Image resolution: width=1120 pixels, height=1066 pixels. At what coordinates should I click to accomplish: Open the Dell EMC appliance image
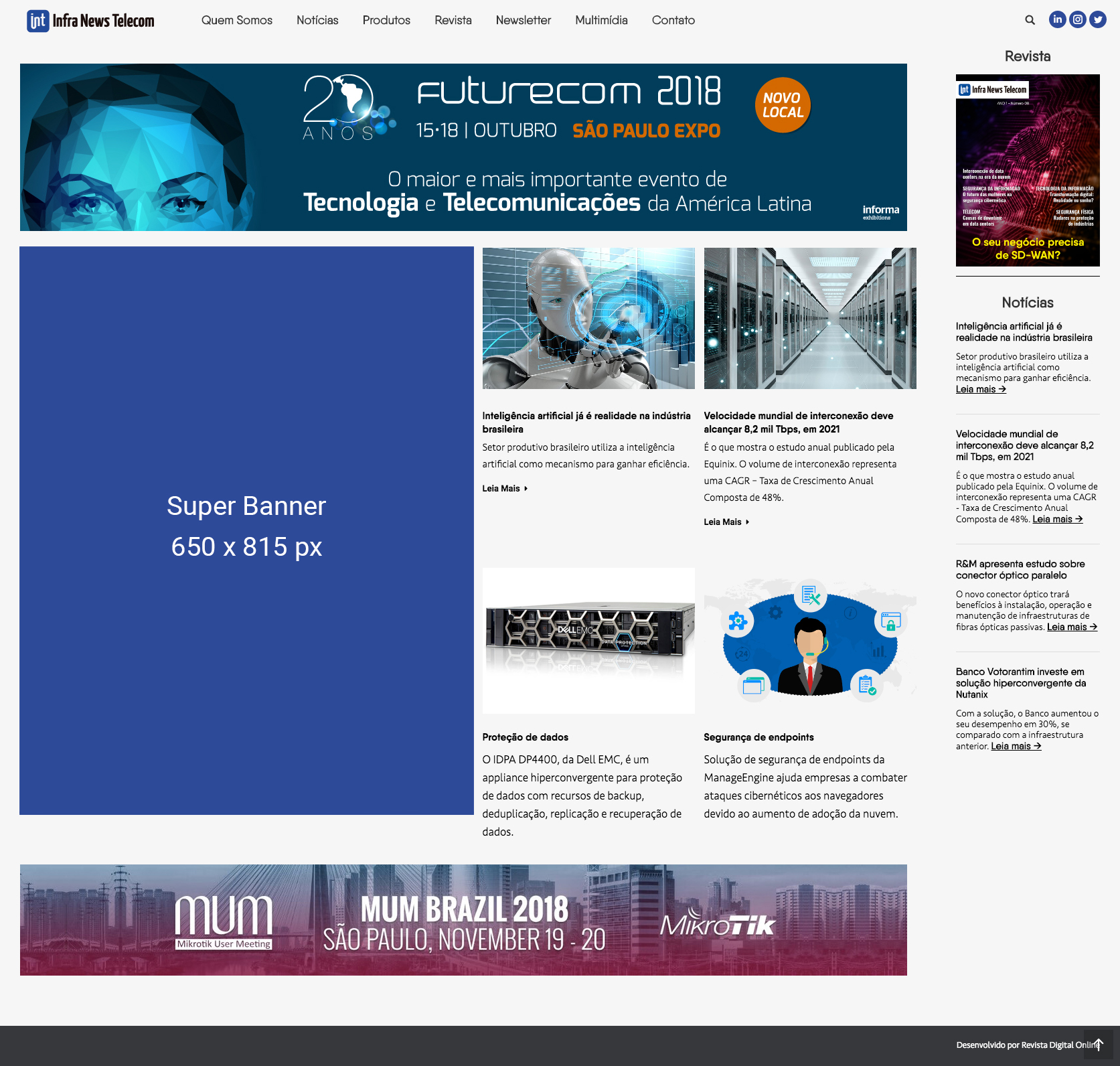(x=588, y=641)
